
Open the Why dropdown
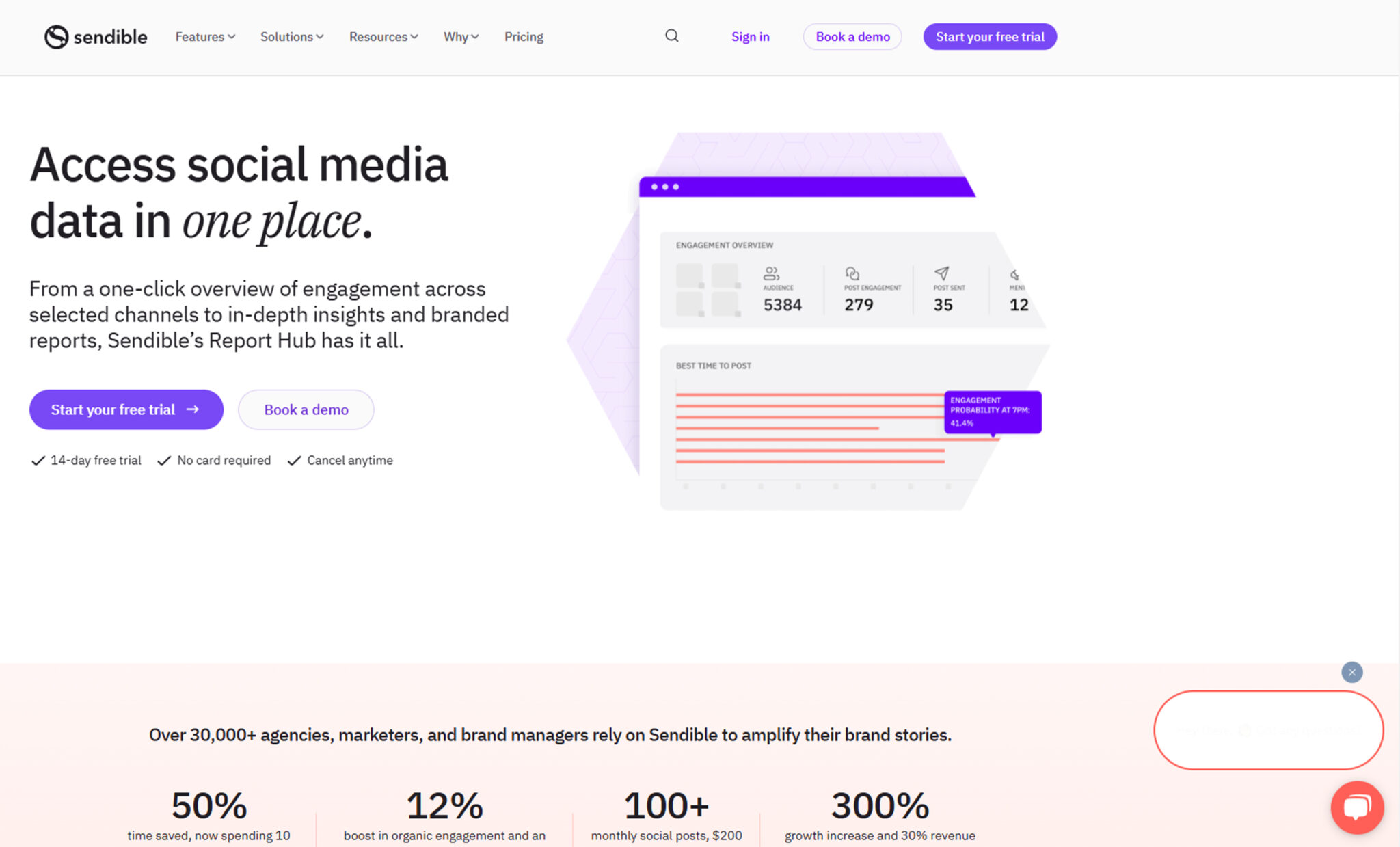(460, 37)
